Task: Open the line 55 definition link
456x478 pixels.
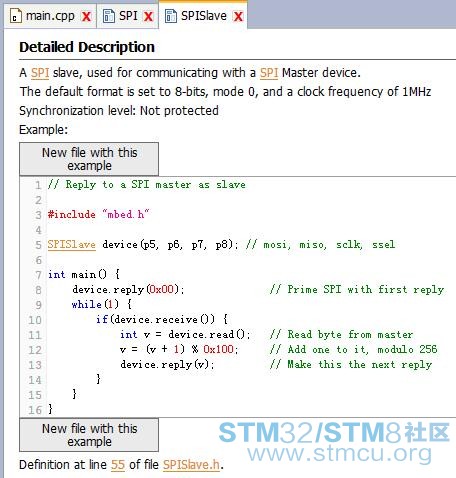Action: point(118,465)
